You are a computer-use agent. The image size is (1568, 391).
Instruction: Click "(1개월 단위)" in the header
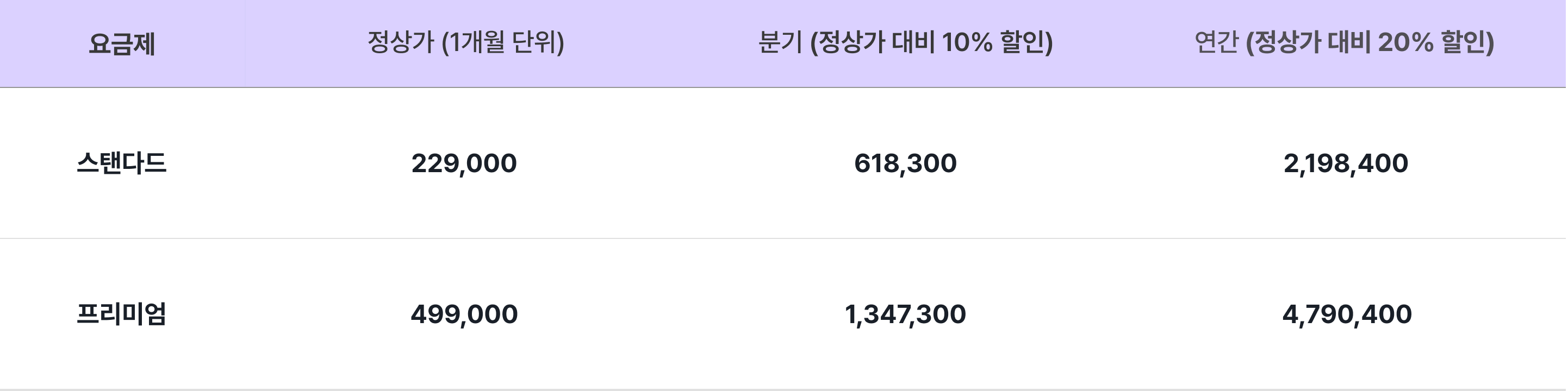coord(503,42)
